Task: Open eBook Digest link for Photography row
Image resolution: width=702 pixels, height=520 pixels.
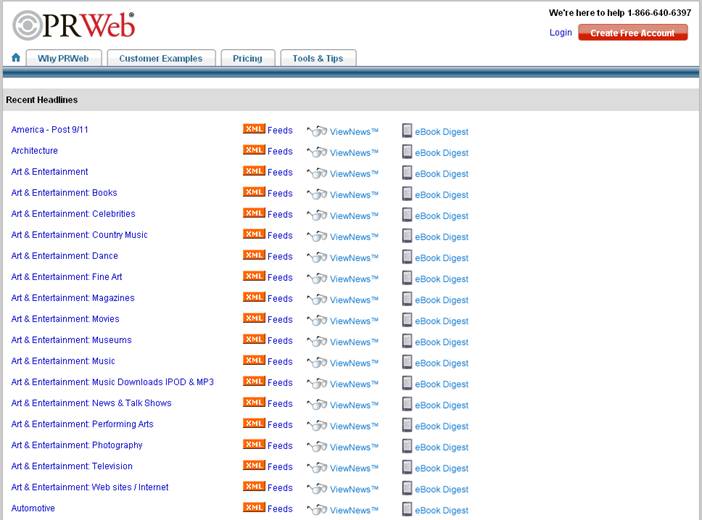Action: 441,447
